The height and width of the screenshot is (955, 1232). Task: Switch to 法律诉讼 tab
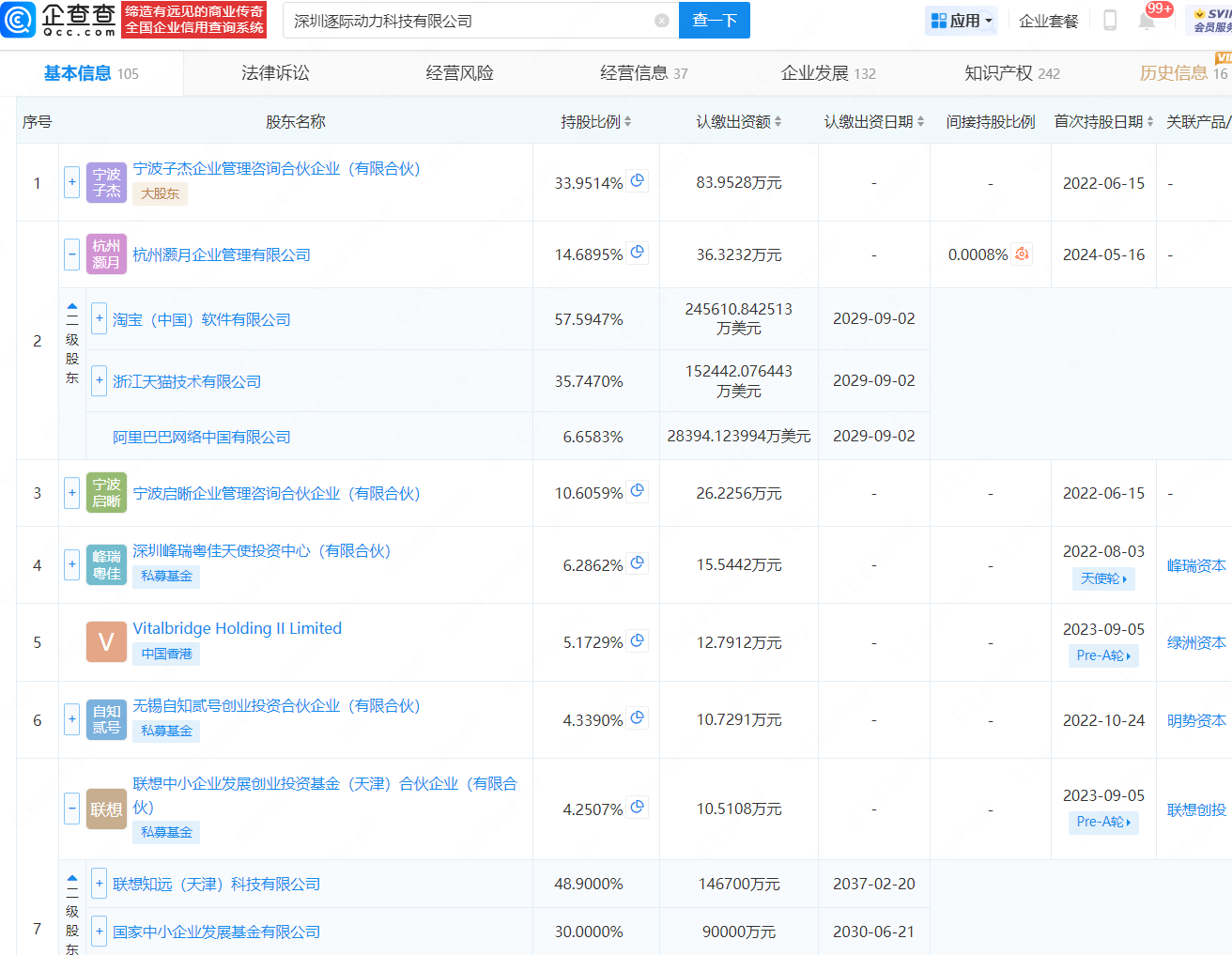[x=275, y=73]
